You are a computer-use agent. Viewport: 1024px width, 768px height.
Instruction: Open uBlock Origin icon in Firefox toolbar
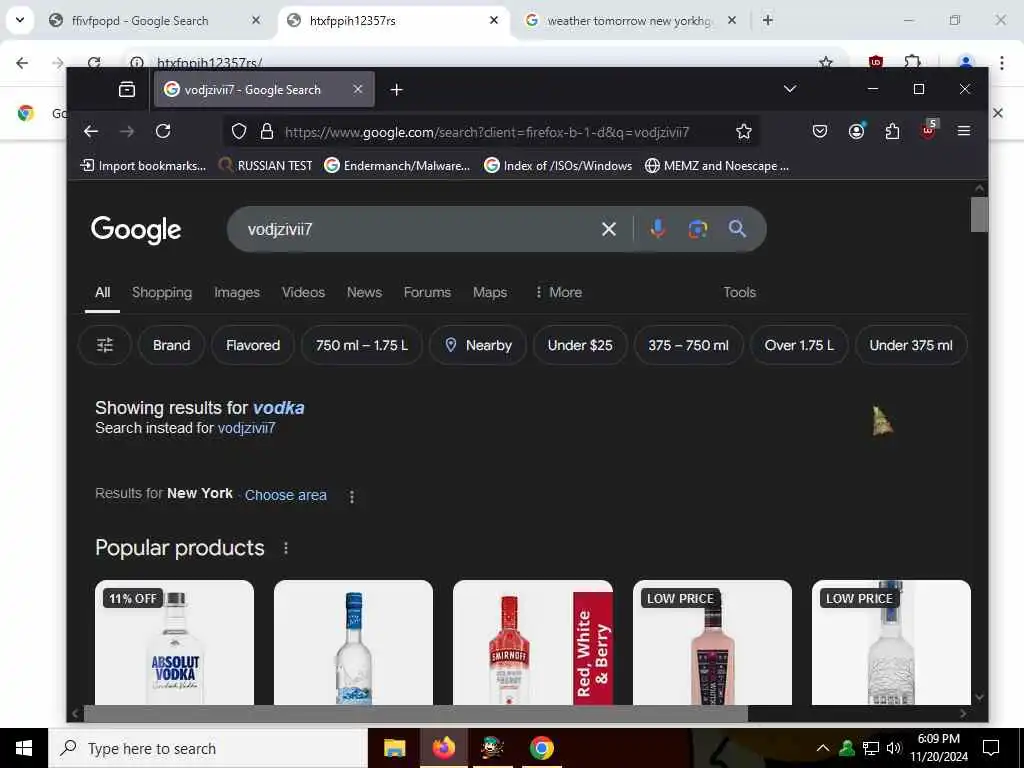point(928,129)
